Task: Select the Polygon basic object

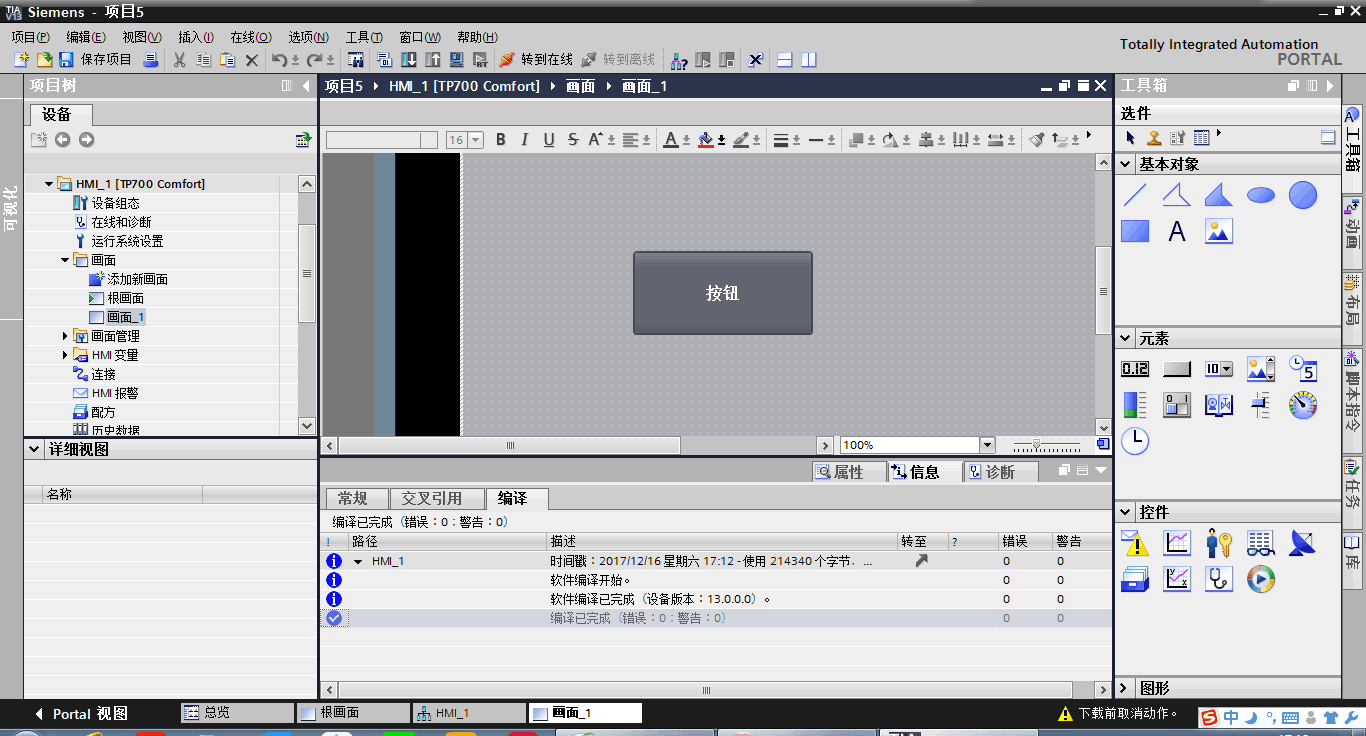Action: click(1219, 195)
